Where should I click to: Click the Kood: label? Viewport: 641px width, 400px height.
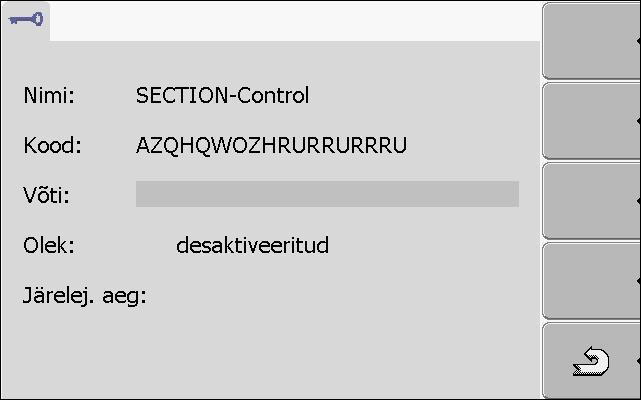(52, 146)
